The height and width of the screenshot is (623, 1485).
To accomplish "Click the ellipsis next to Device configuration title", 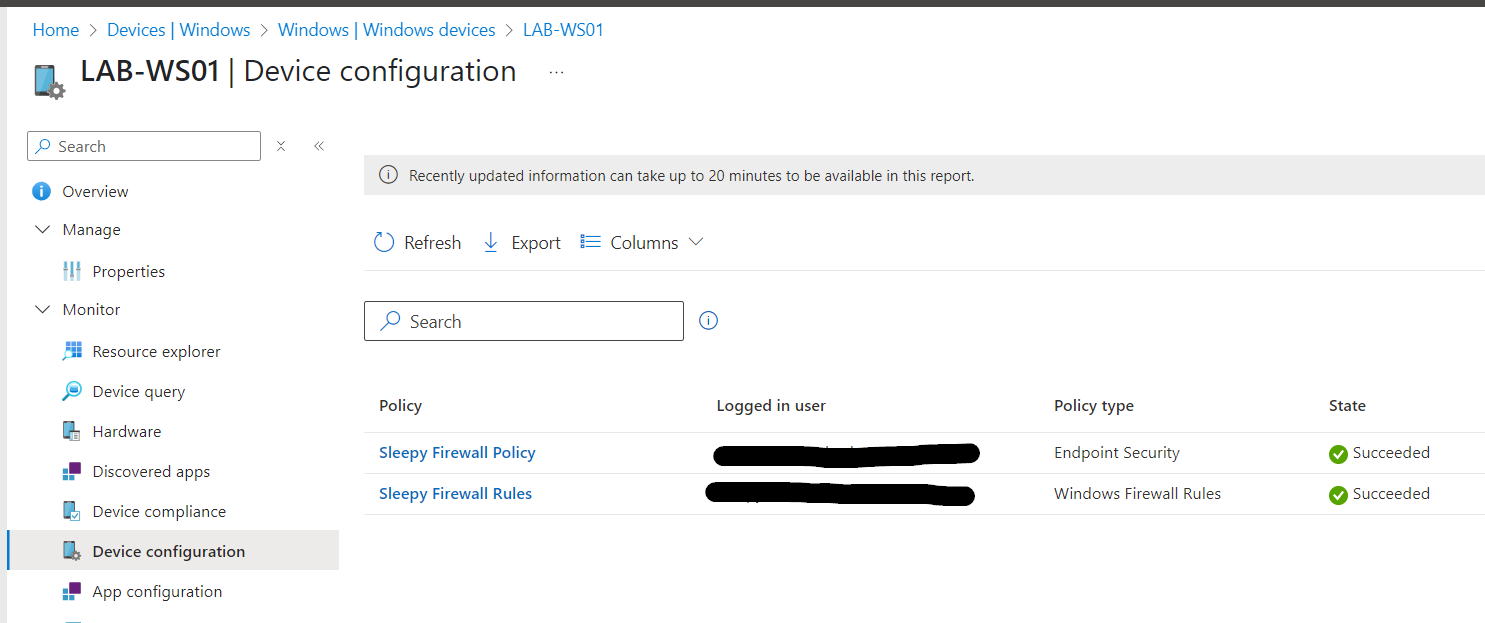I will (556, 73).
